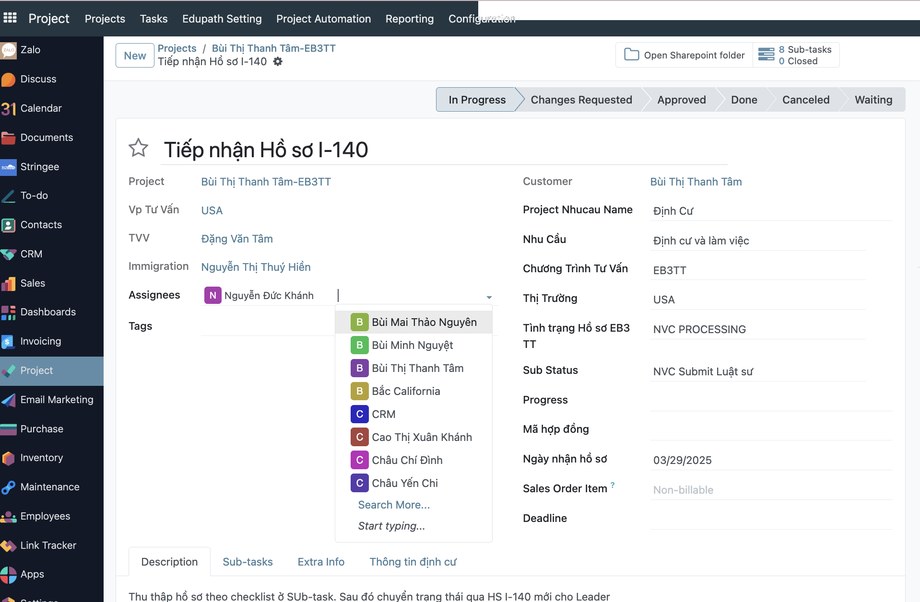
Task: Open Zalo app from sidebar
Action: click(52, 50)
